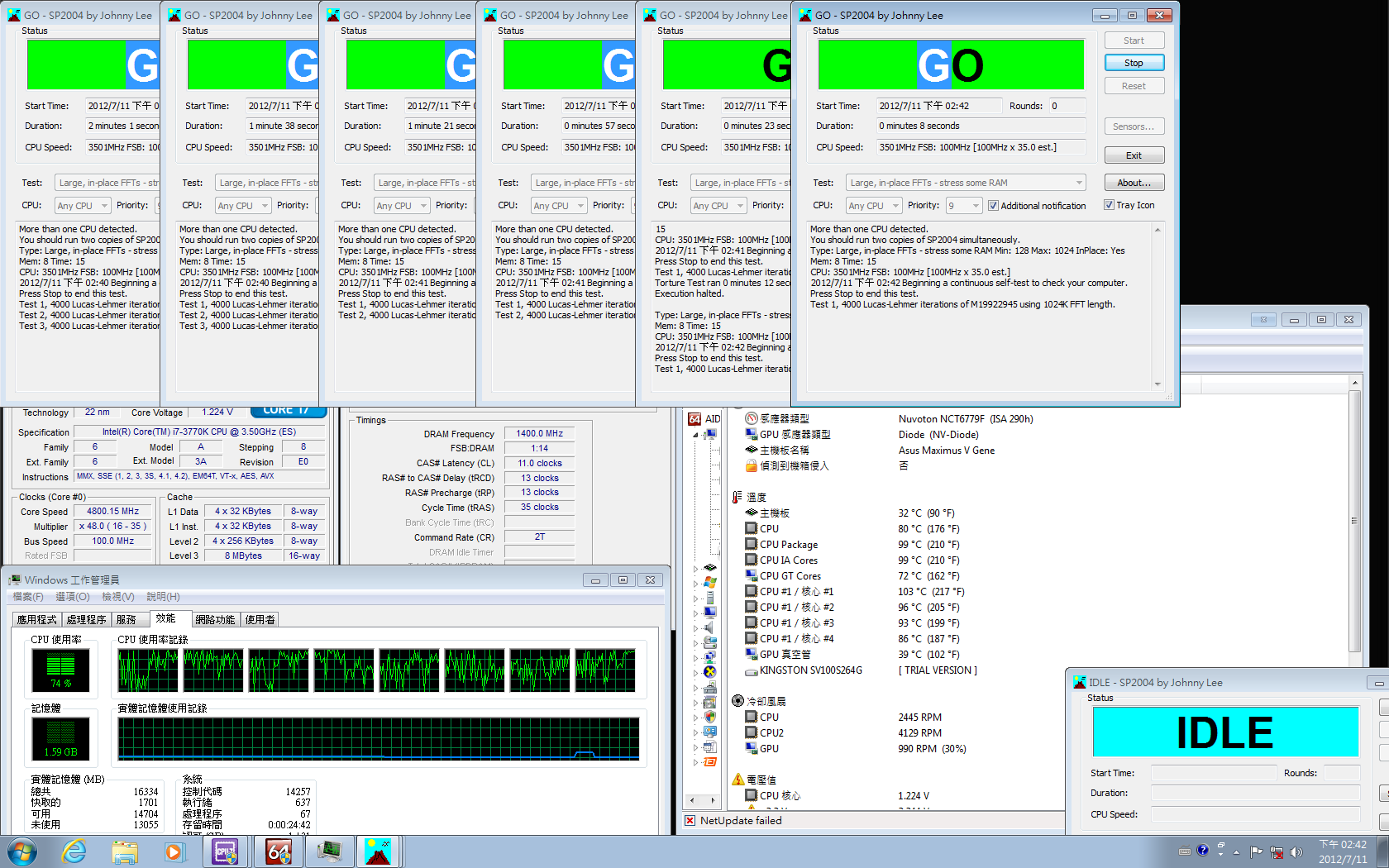Click the Reset button in SP2004

coord(1134,86)
